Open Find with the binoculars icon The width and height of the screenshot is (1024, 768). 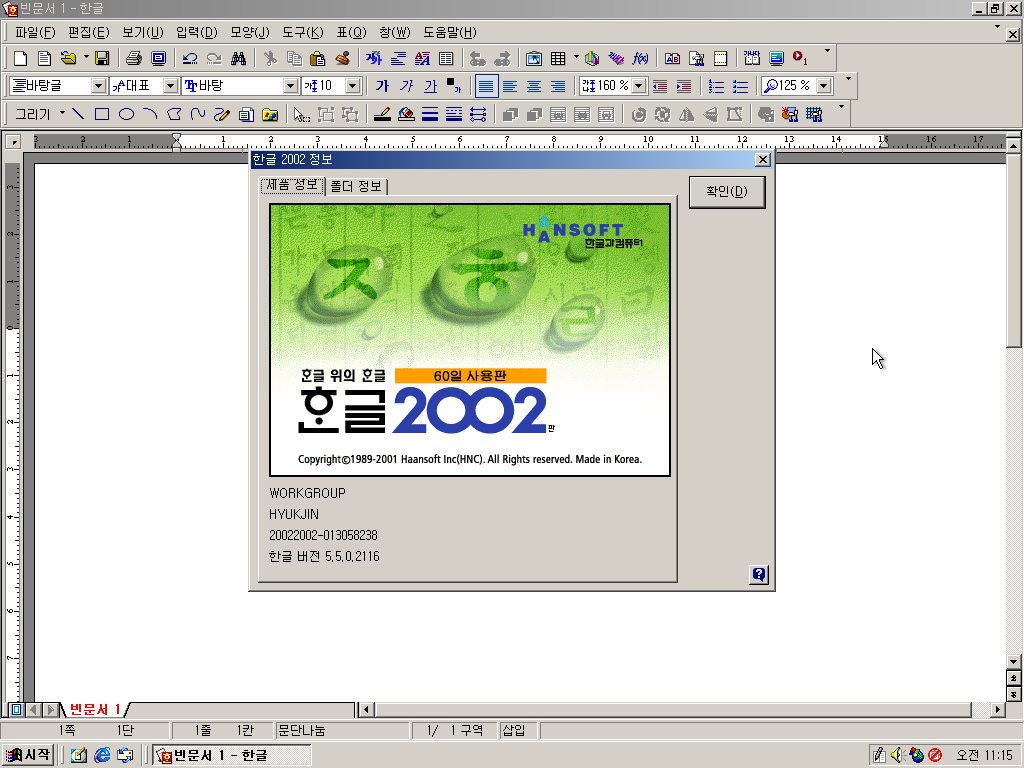(238, 59)
